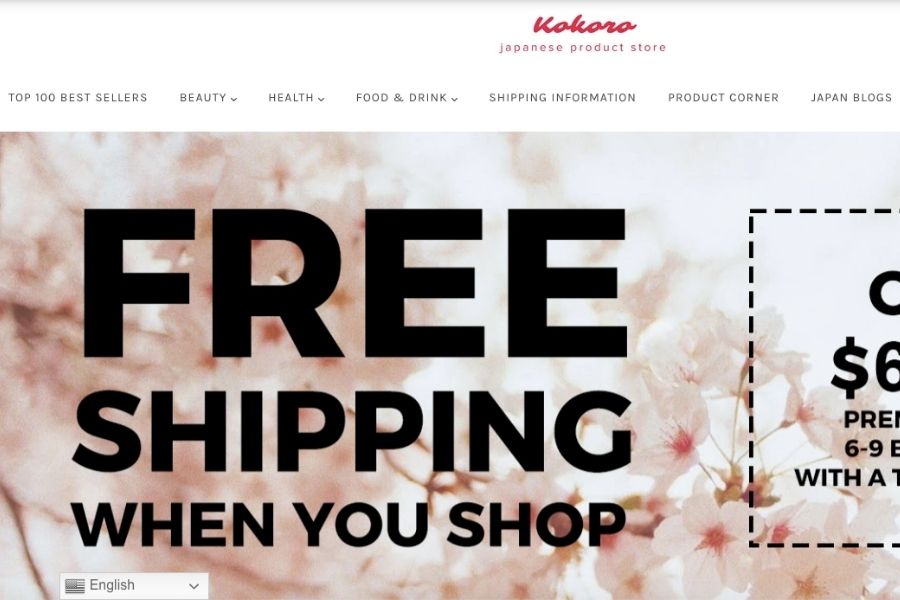This screenshot has width=900, height=600.
Task: Expand the Beauty menu chevron
Action: pyautogui.click(x=234, y=99)
